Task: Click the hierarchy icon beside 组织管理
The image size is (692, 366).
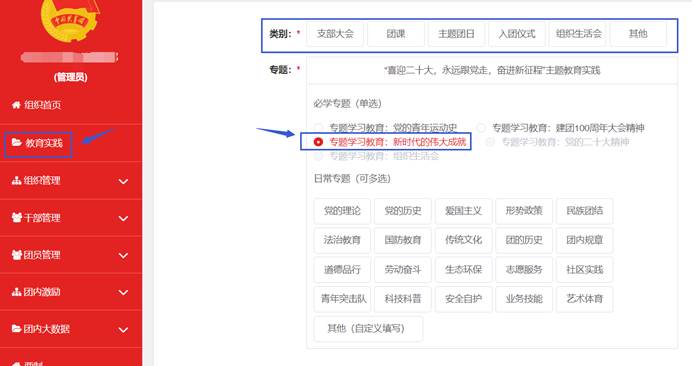Action: (x=16, y=181)
